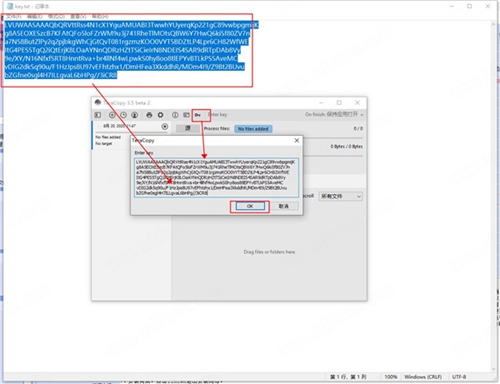Screen dimensions: 500x384
Task: Click the Notepad scrollbar down arrow
Action: pyautogui.click(x=494, y=369)
